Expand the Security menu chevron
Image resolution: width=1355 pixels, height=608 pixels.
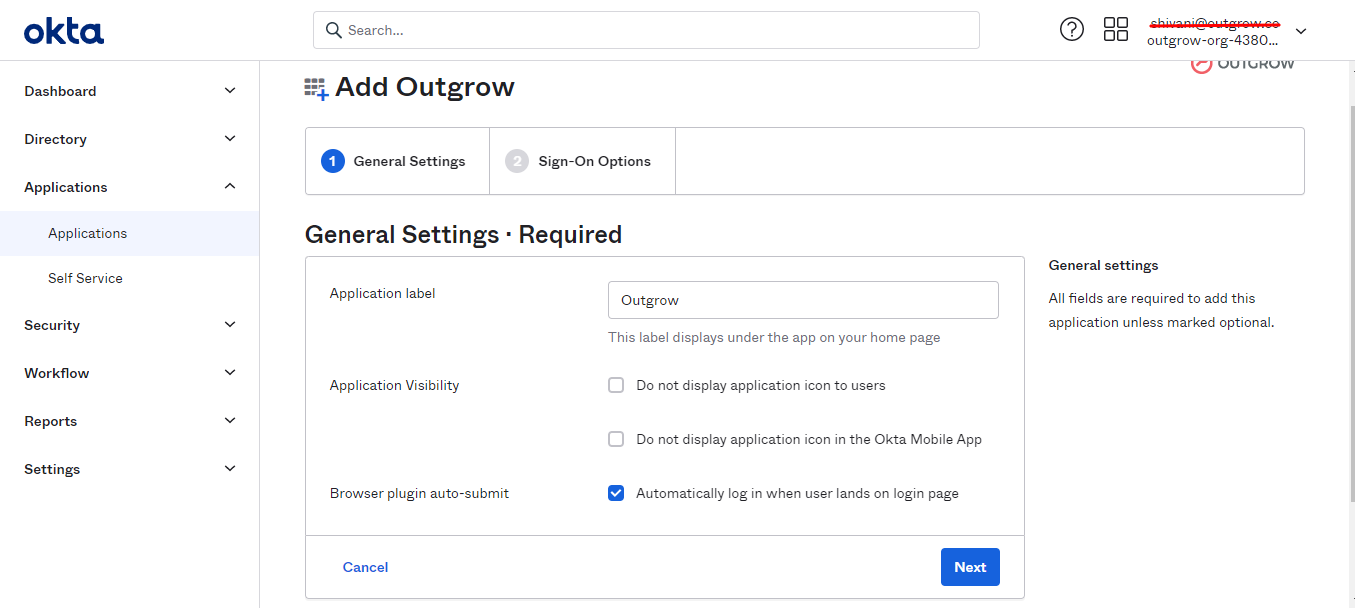pyautogui.click(x=230, y=325)
